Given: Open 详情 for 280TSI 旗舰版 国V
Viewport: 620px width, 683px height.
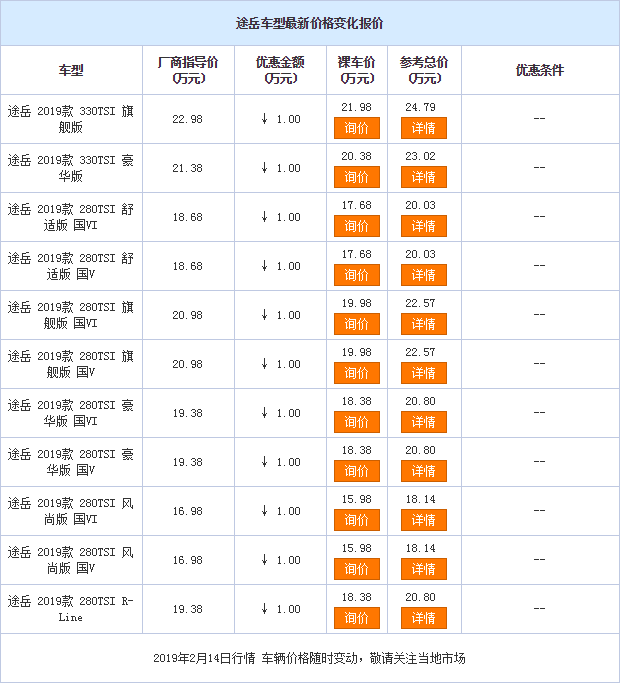Looking at the screenshot, I should tap(424, 373).
